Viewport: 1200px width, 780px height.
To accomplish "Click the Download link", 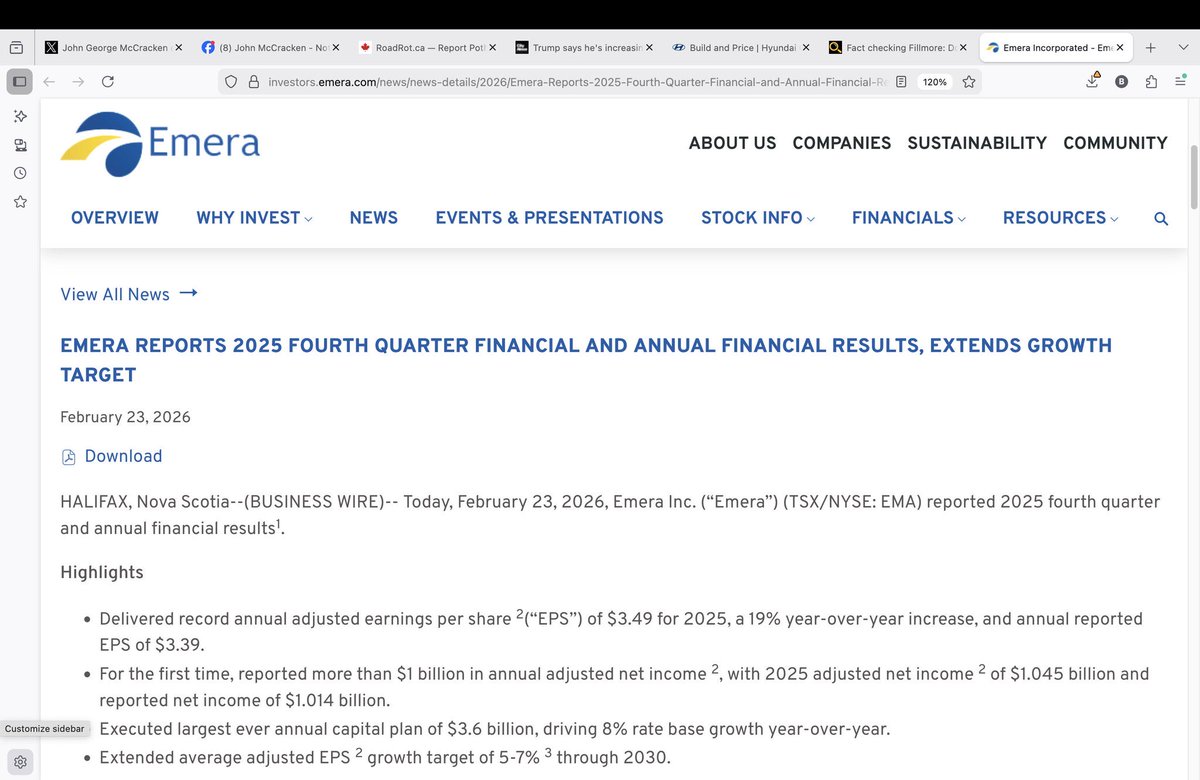I will pyautogui.click(x=123, y=456).
